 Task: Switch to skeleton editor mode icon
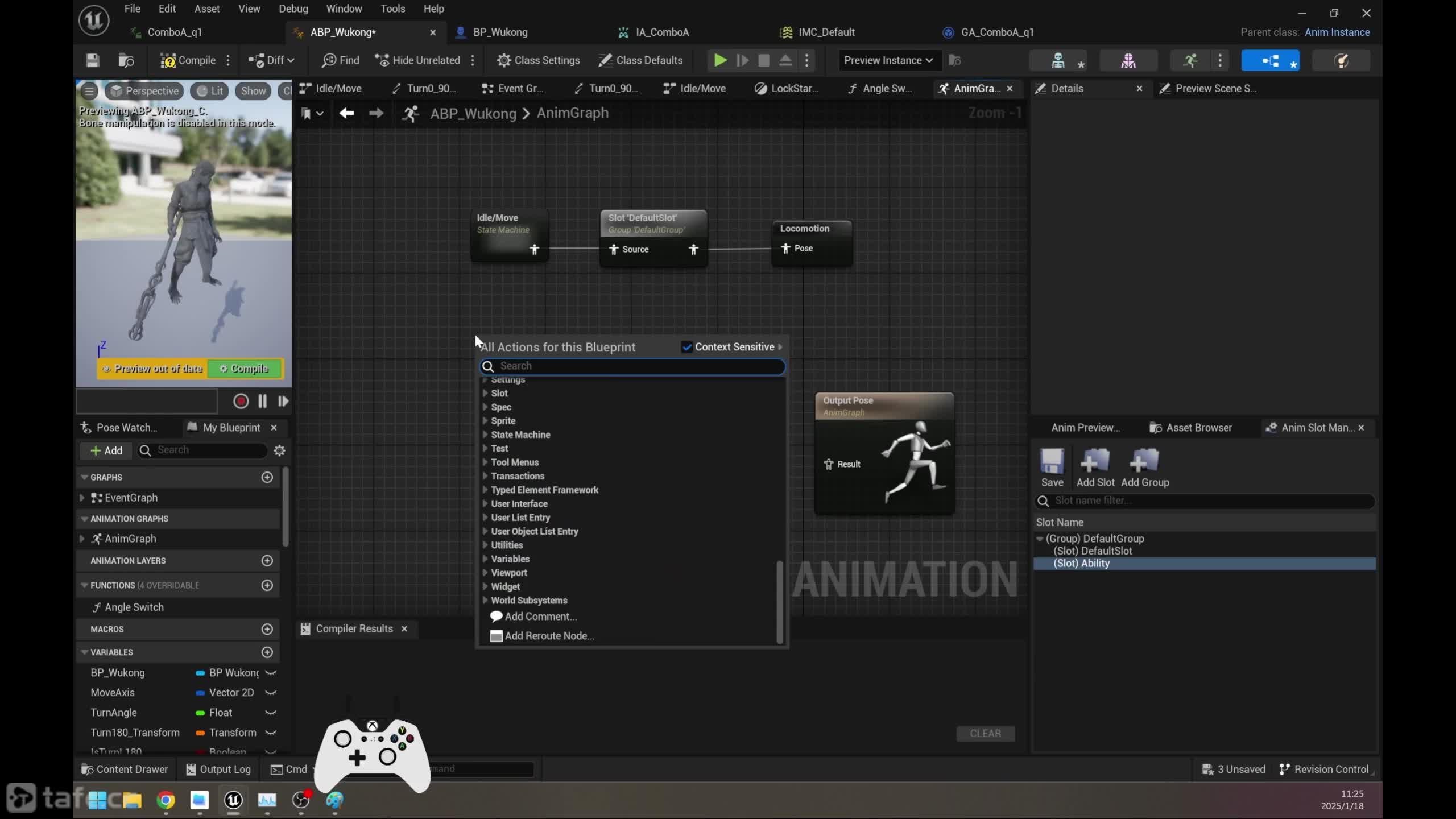(1058, 60)
